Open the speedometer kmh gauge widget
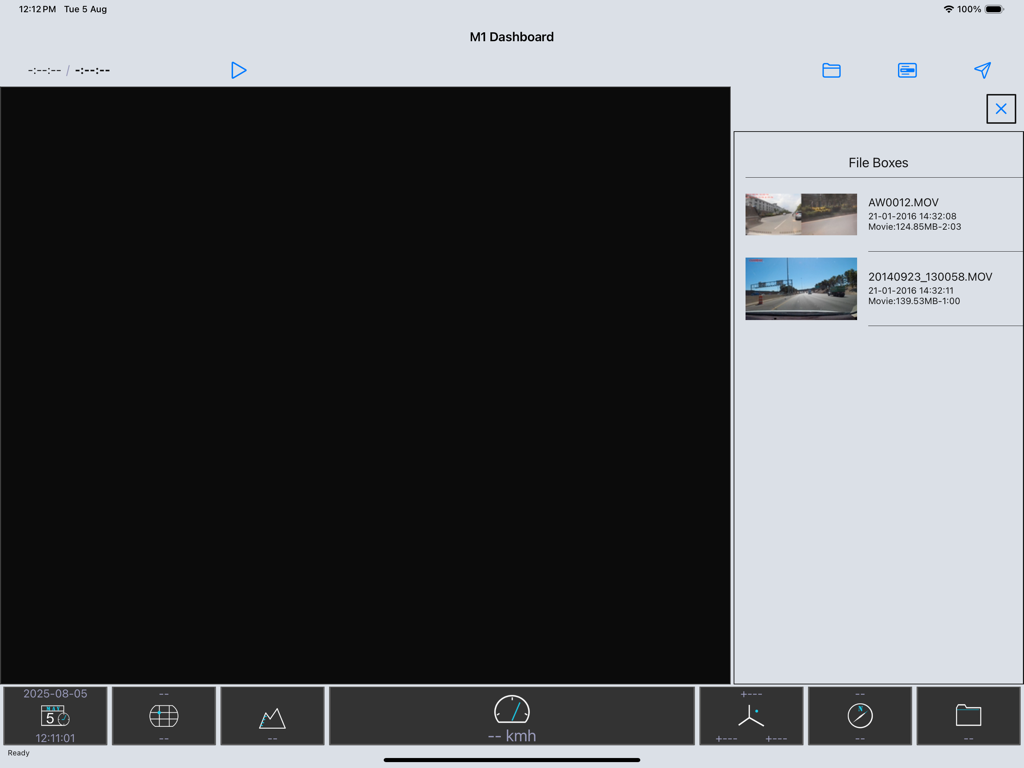Viewport: 1024px width, 768px height. pyautogui.click(x=511, y=715)
